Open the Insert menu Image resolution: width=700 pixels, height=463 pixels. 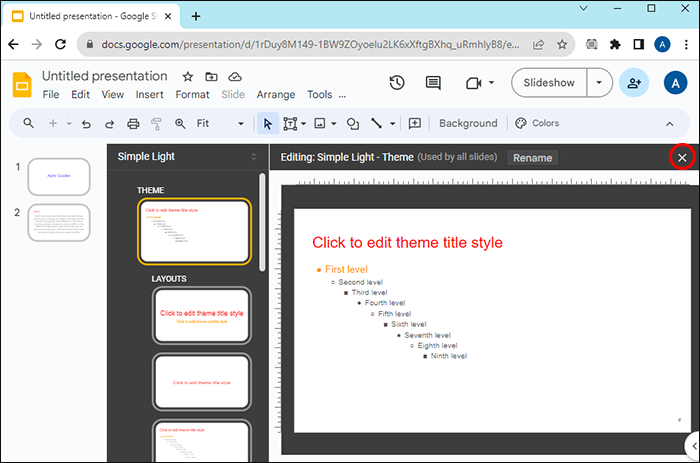[x=150, y=95]
